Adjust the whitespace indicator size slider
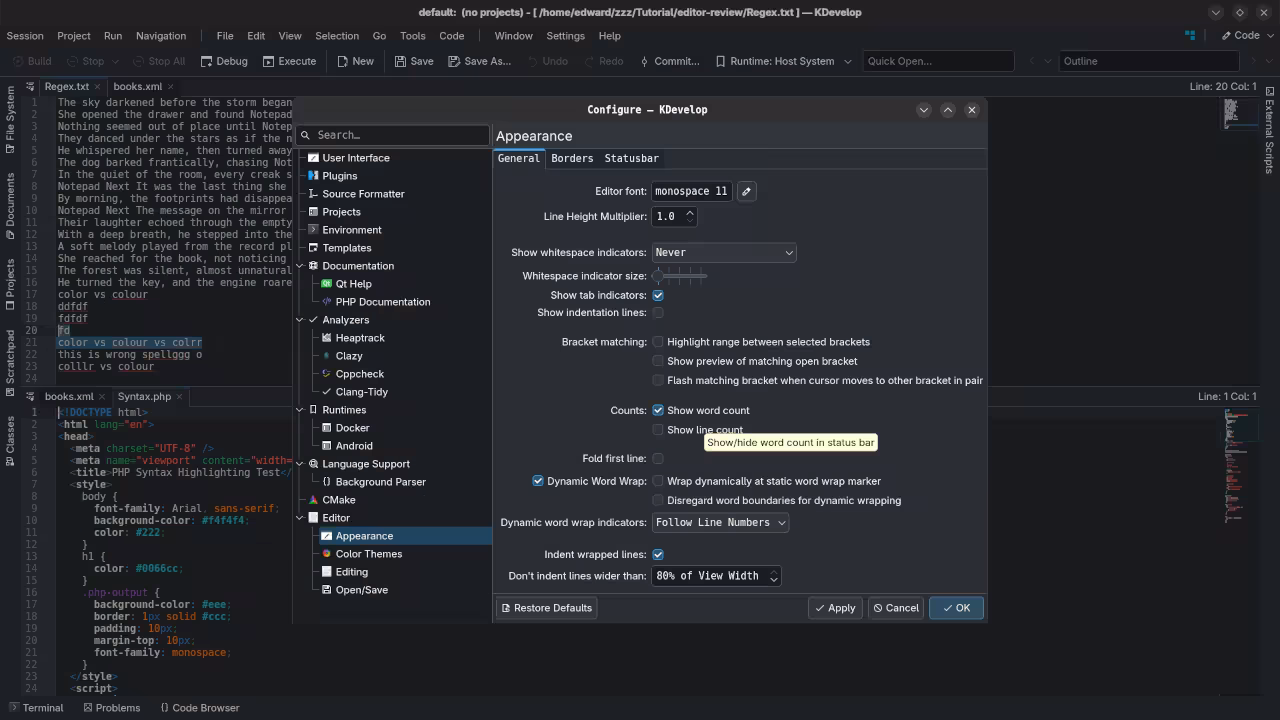The height and width of the screenshot is (720, 1280). [x=680, y=276]
